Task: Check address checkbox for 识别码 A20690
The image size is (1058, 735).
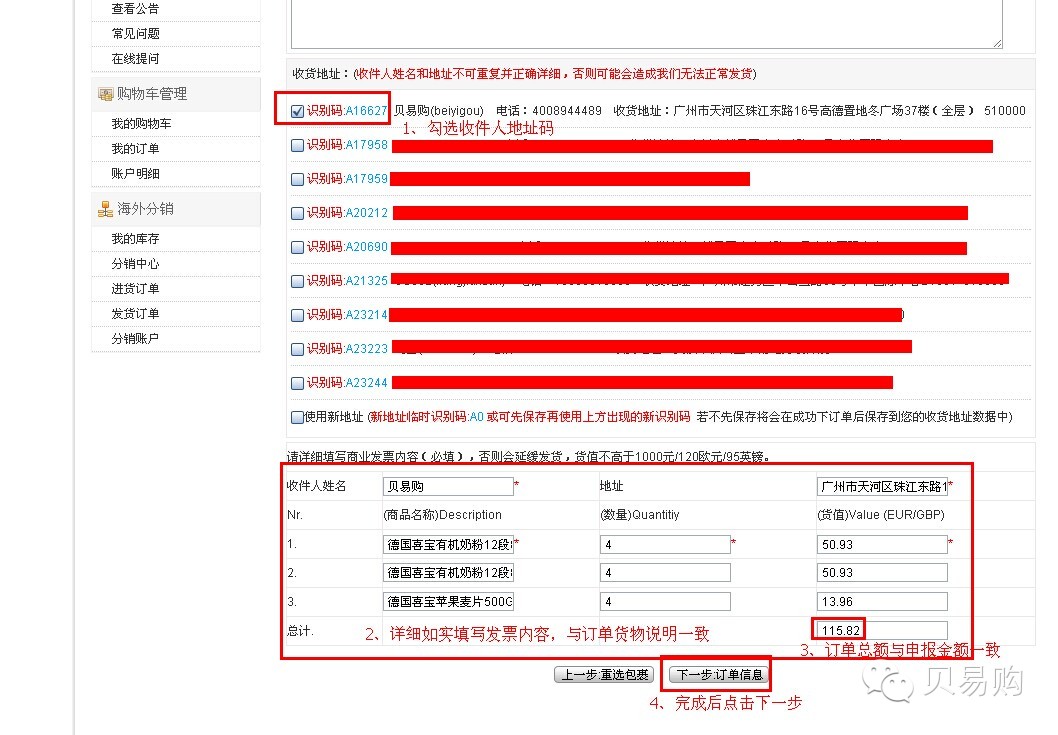Action: 297,247
